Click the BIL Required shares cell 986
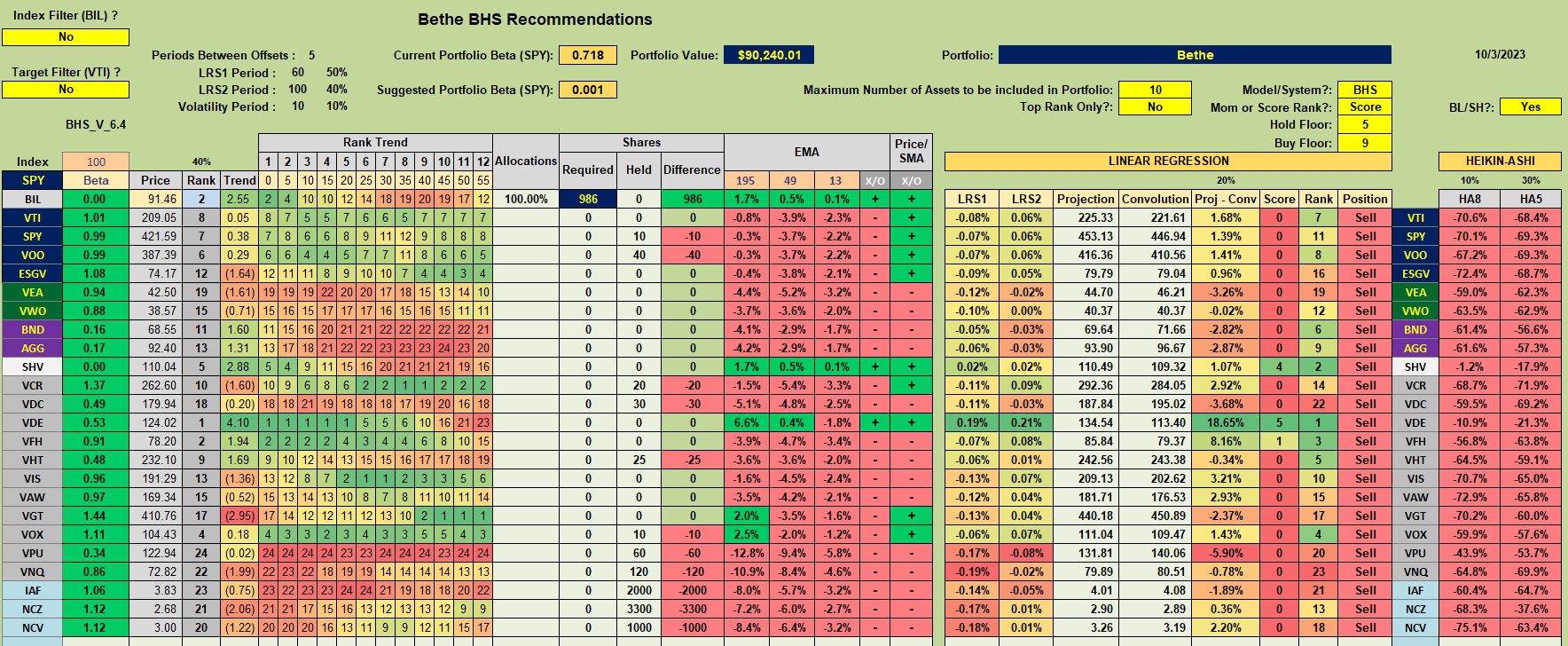The image size is (1568, 646). click(588, 200)
